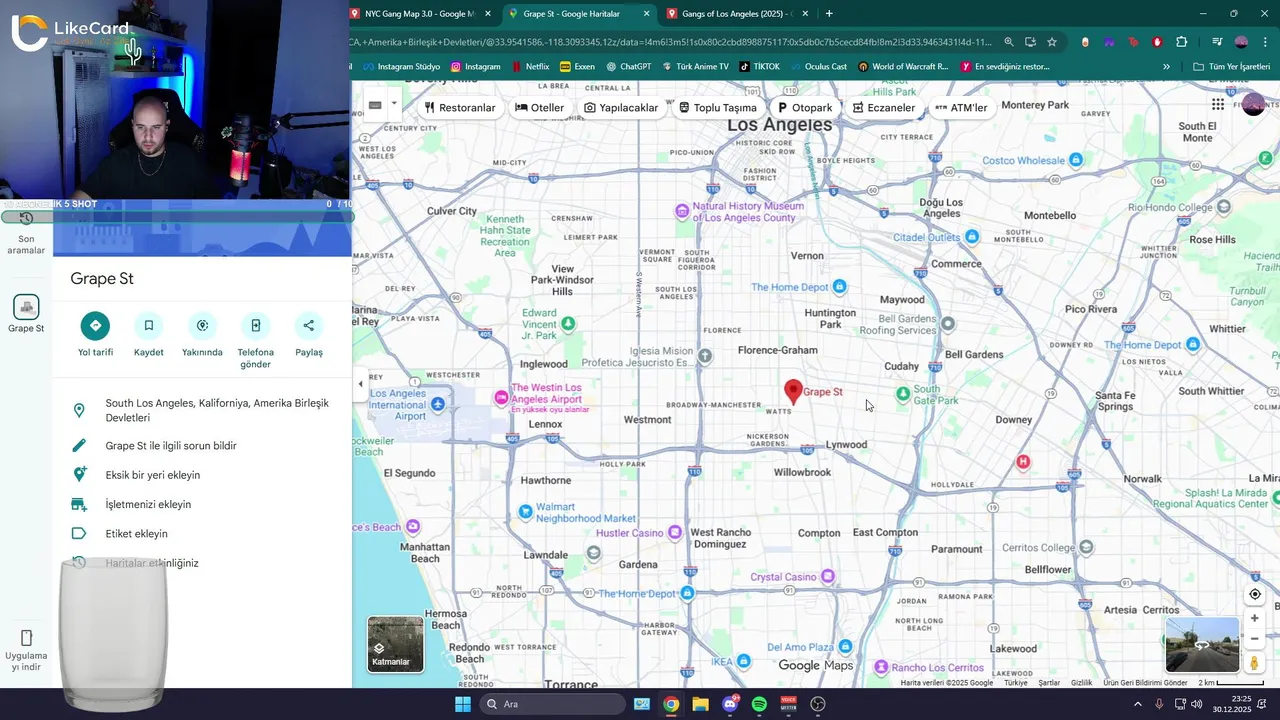Bookmark this page with the star
Image resolution: width=1280 pixels, height=720 pixels.
click(x=1052, y=42)
